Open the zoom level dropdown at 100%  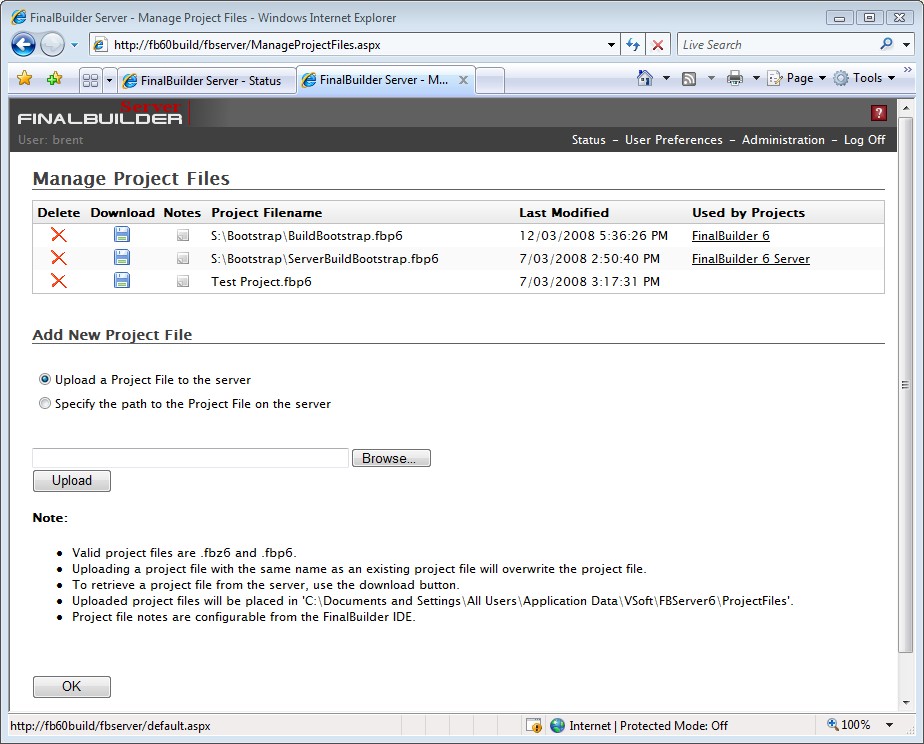(x=889, y=725)
